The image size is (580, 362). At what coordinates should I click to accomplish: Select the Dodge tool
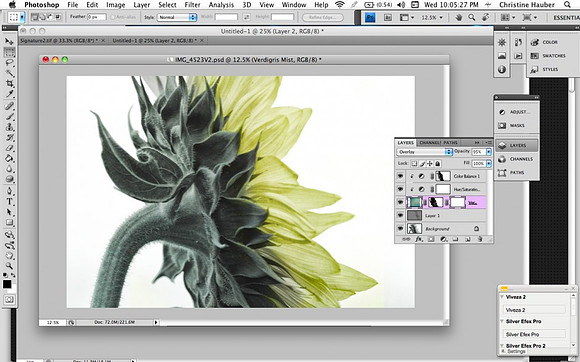[9, 180]
